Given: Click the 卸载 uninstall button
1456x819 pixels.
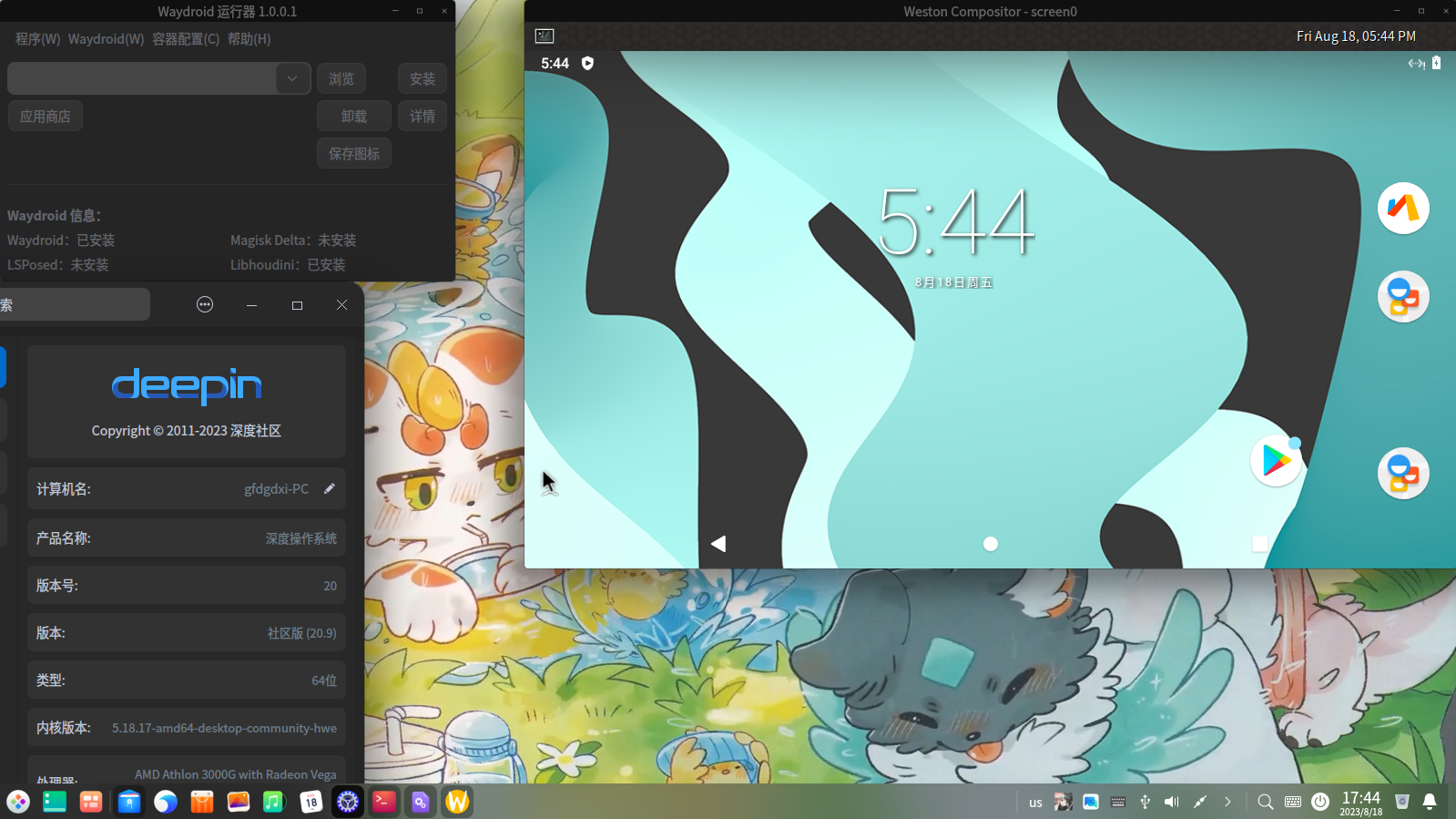Looking at the screenshot, I should click(354, 117).
